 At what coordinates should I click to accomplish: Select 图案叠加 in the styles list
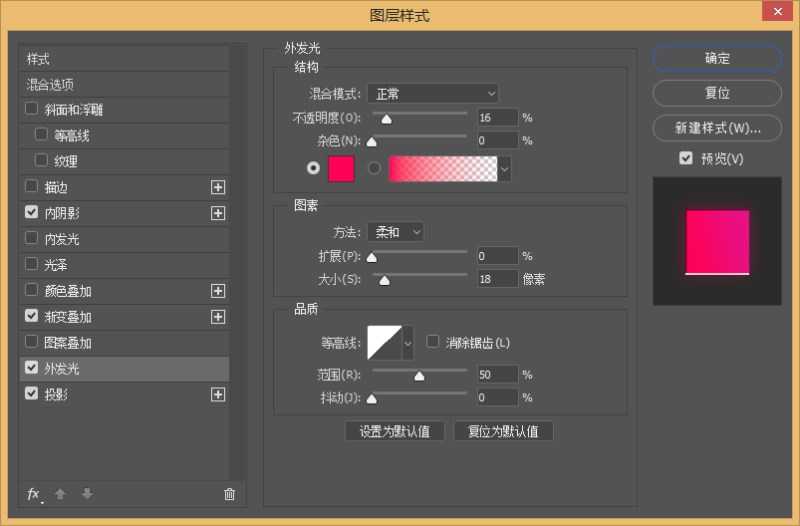pos(68,343)
